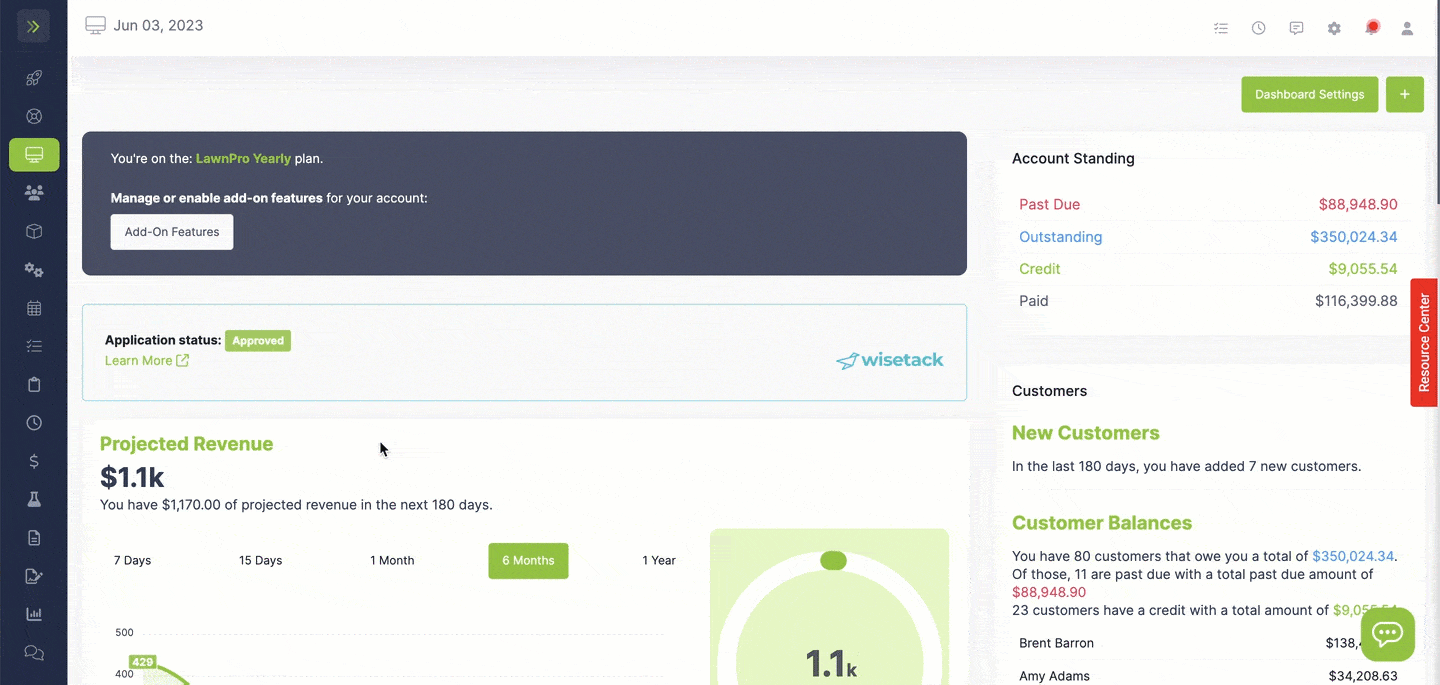Click the Projected Revenue heading
Screen dimensions: 1440x685
(186, 444)
